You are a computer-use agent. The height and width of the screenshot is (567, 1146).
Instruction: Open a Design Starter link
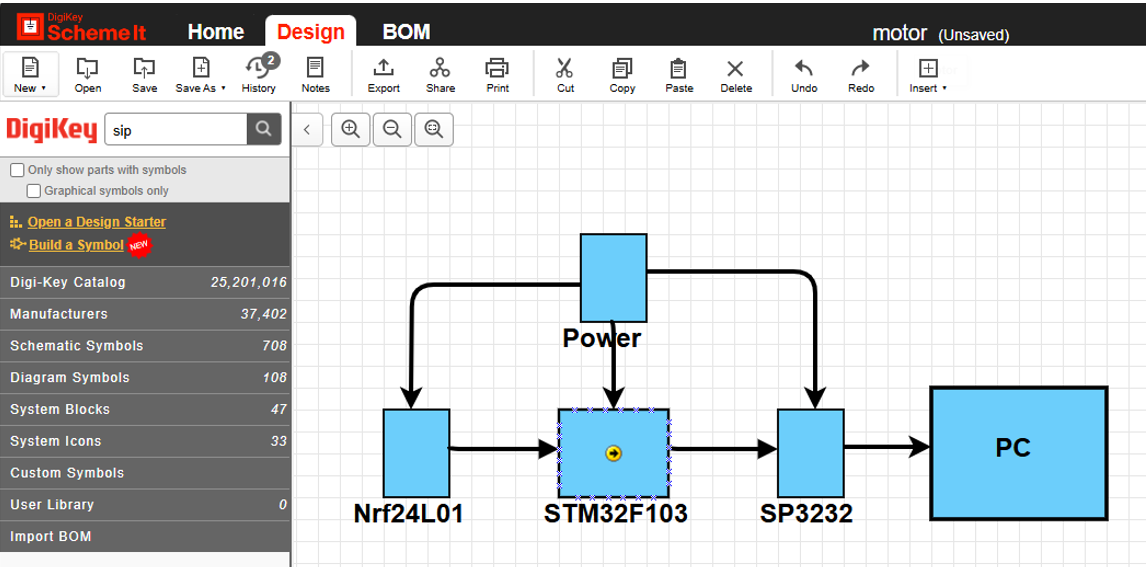[96, 221]
